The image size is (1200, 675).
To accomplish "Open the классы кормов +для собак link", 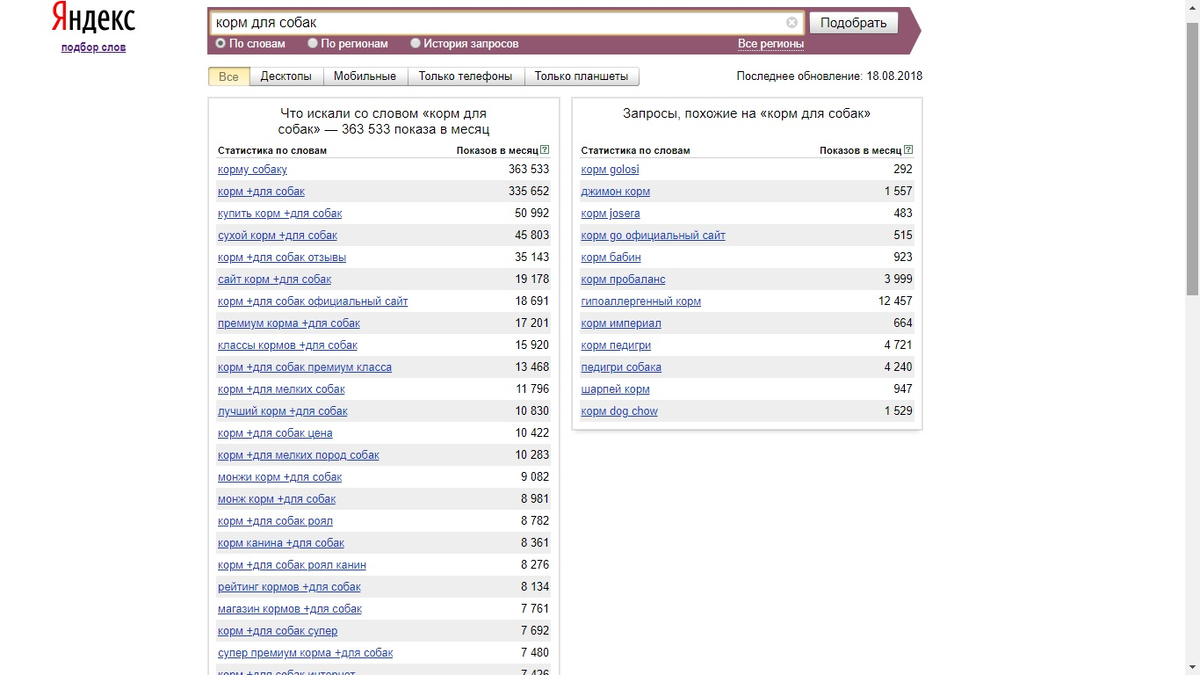I will [287, 345].
